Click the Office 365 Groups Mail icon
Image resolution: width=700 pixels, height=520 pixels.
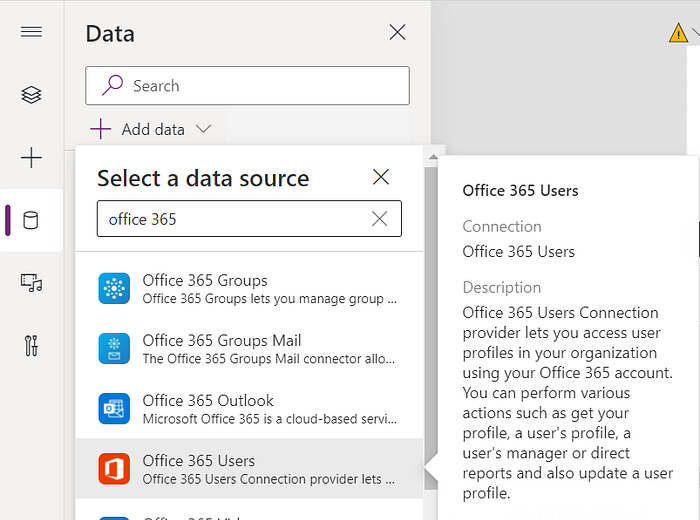[x=114, y=349]
